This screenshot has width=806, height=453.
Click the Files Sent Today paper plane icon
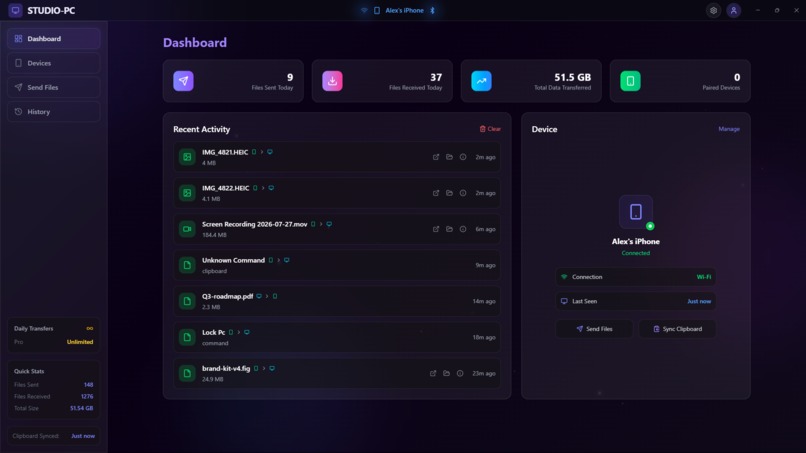click(x=184, y=81)
